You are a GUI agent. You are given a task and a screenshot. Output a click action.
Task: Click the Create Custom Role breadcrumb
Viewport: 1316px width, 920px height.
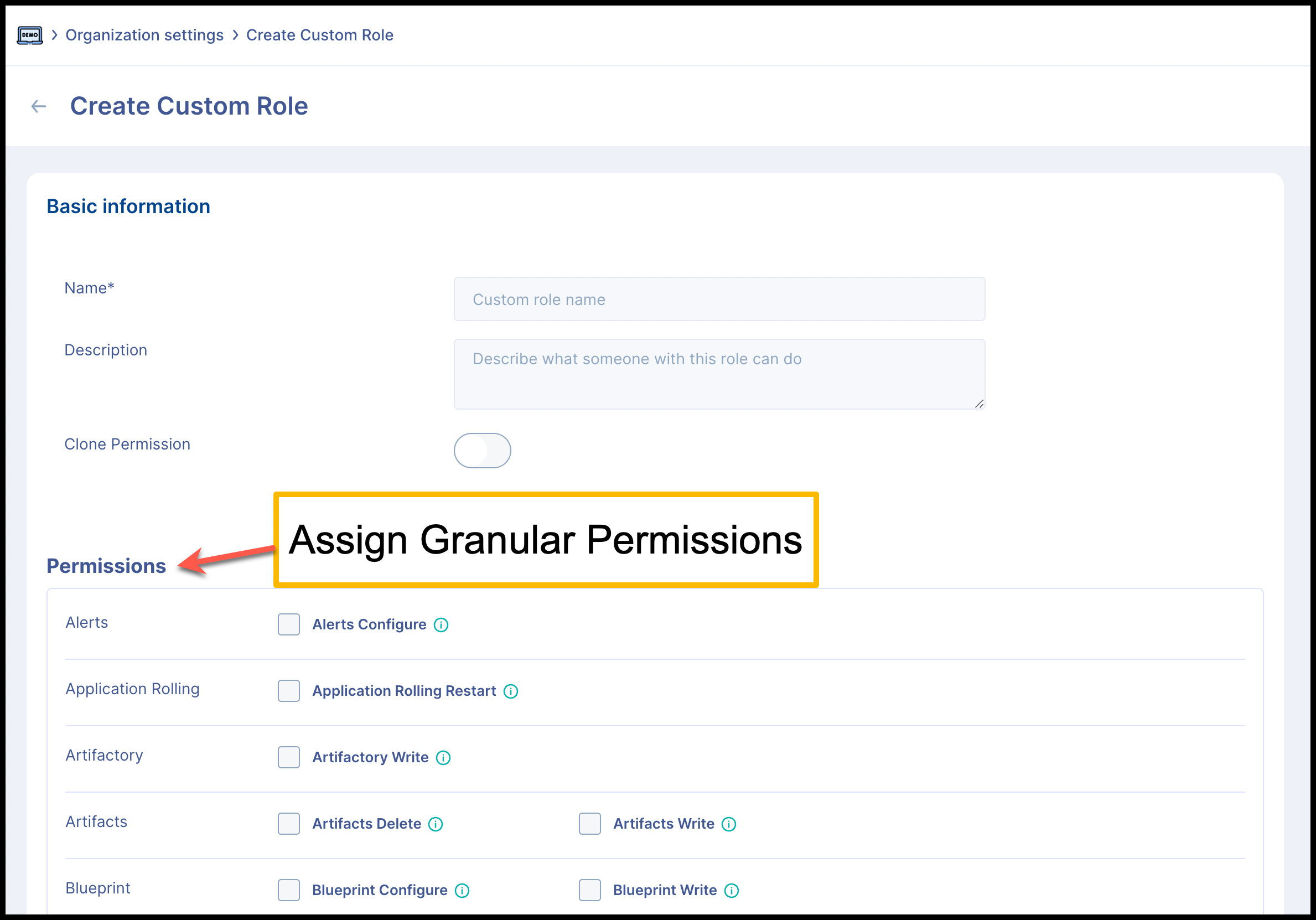coord(320,35)
